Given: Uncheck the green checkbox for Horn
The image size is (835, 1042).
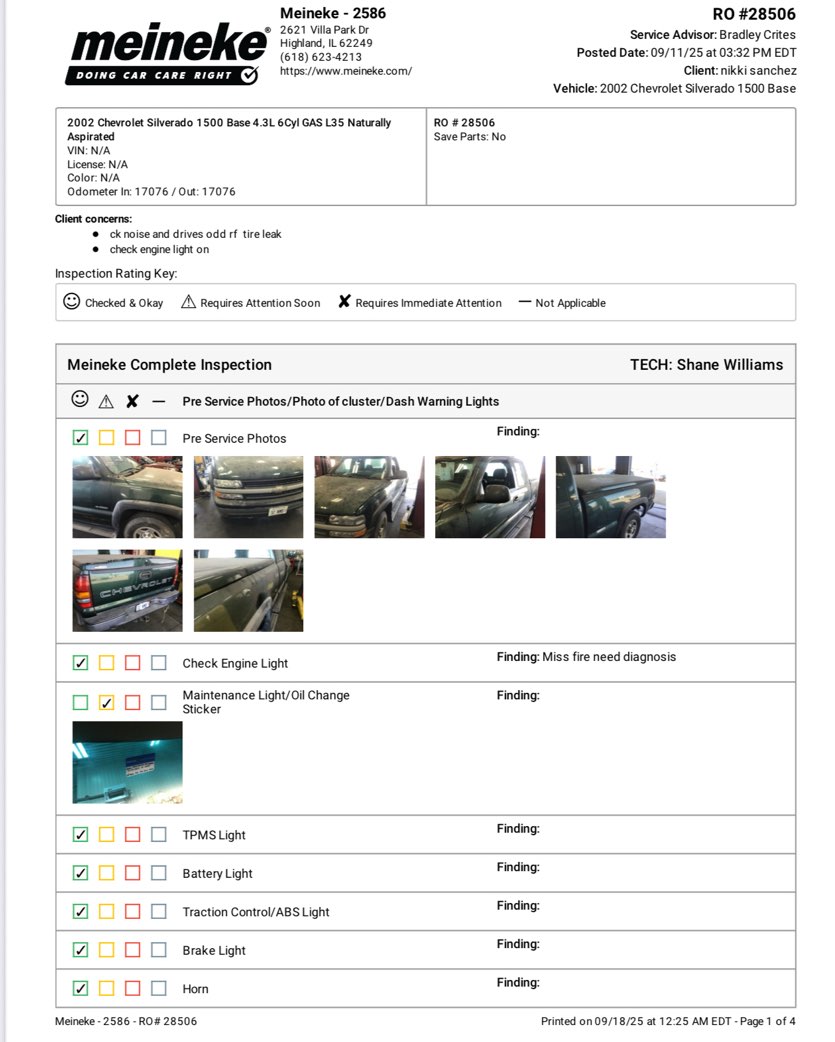Looking at the screenshot, I should [x=81, y=988].
